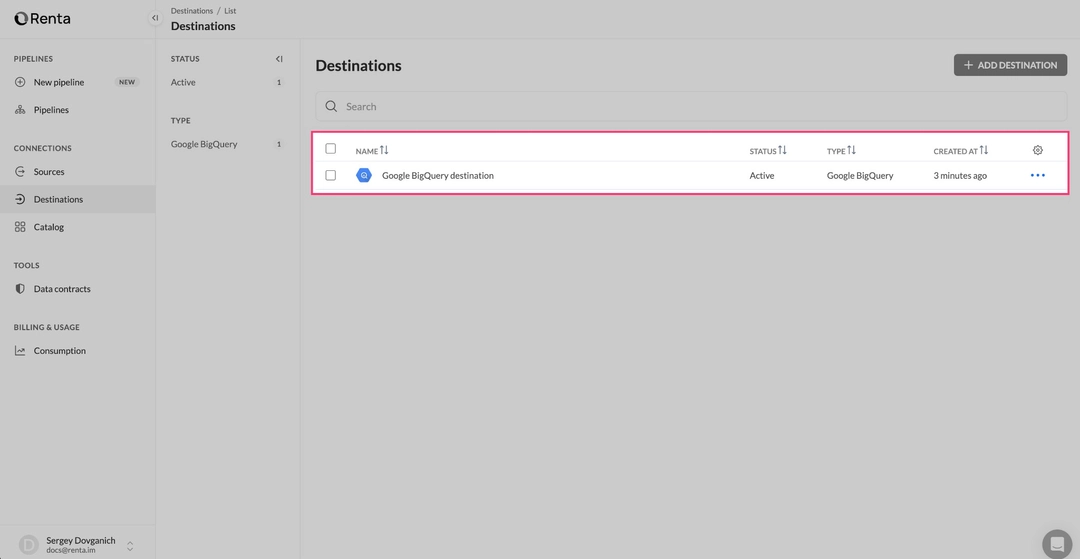The height and width of the screenshot is (559, 1080).
Task: Click the List breadcrumb item
Action: [x=230, y=11]
